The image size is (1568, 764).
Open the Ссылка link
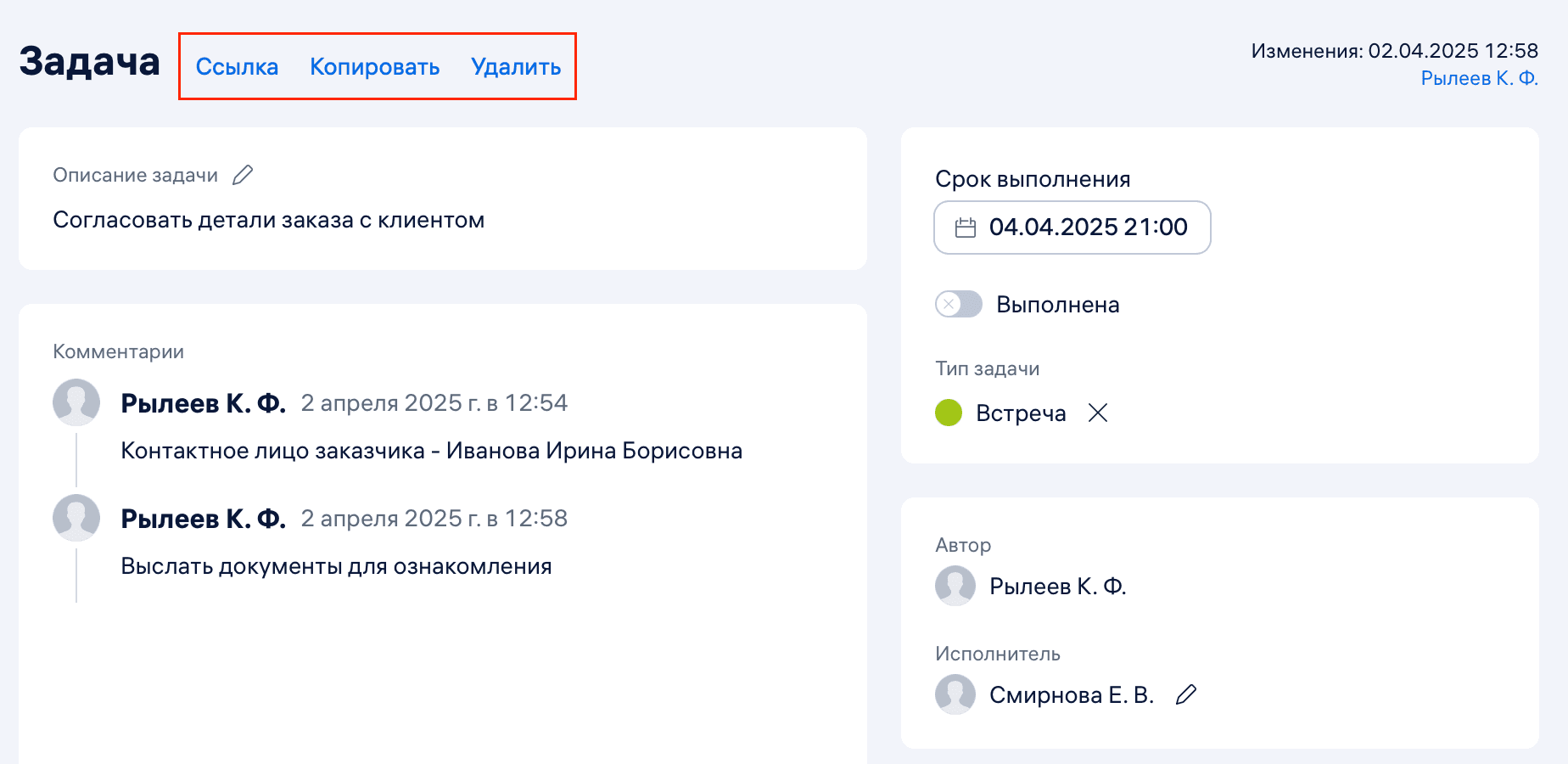[238, 66]
